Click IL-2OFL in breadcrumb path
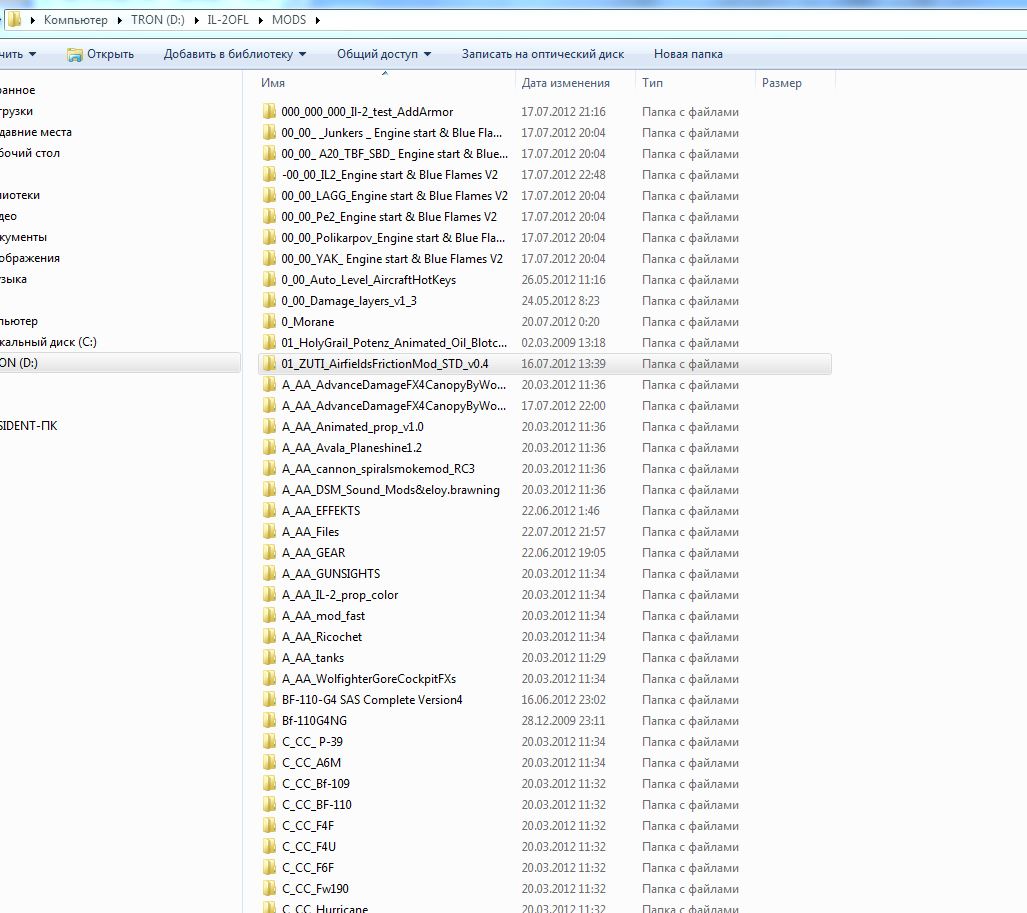 (x=228, y=20)
